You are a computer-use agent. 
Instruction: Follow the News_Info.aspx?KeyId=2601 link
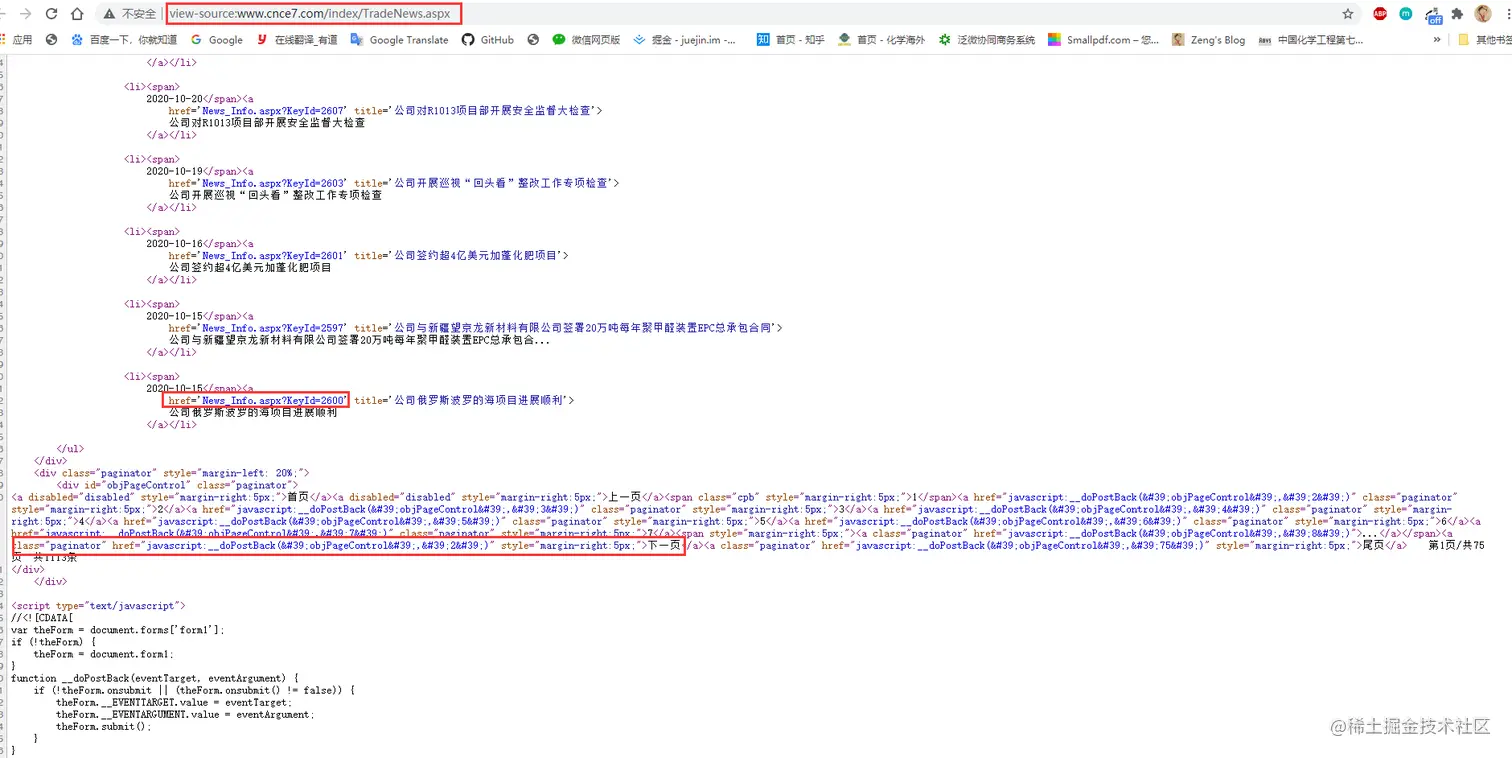275,255
